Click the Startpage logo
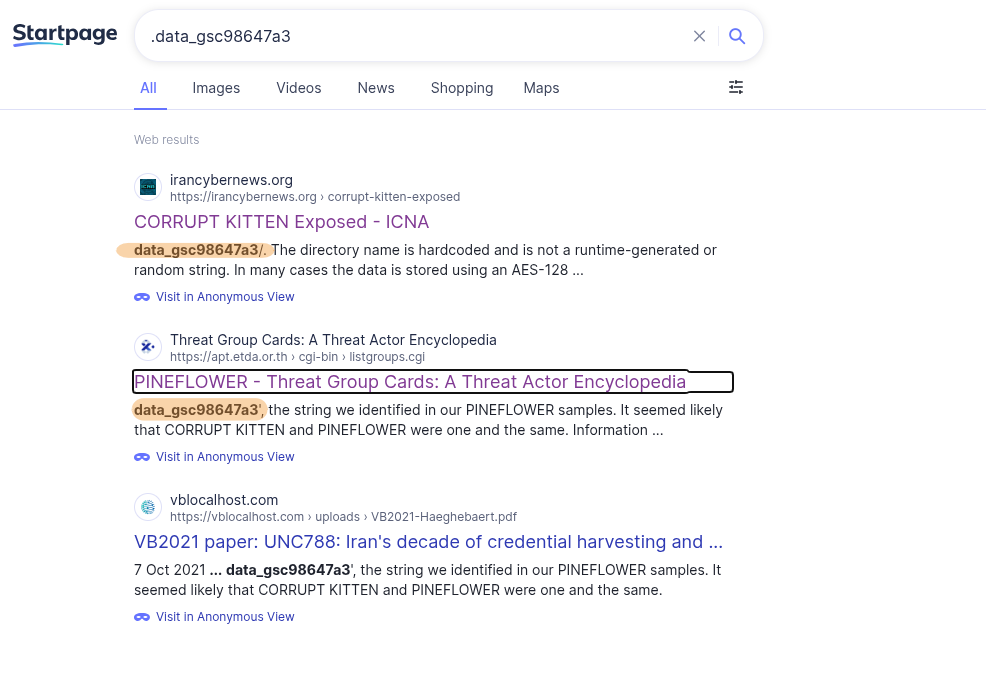The height and width of the screenshot is (698, 986). tap(64, 34)
